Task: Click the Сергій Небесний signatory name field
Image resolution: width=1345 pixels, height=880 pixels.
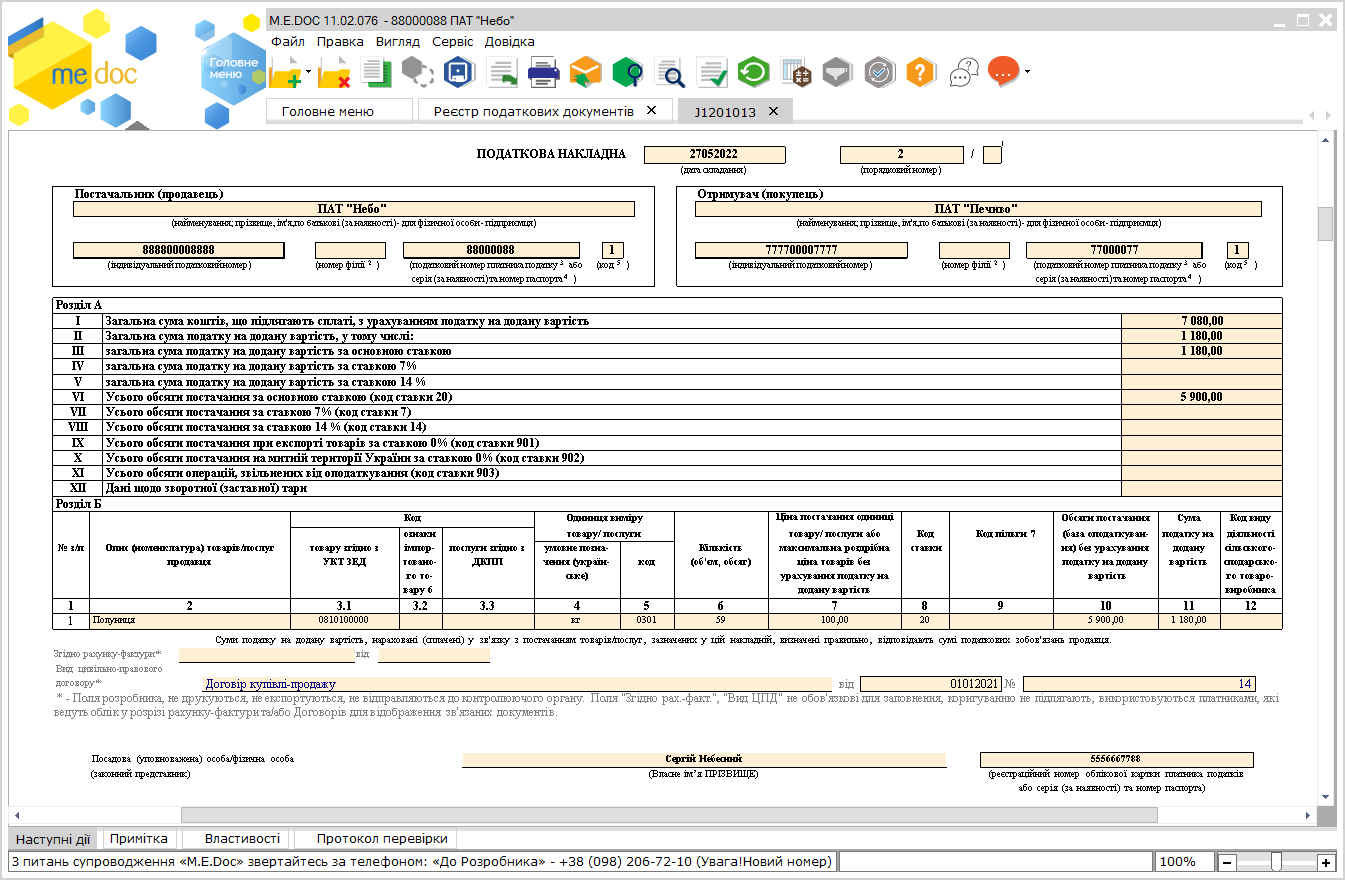Action: pyautogui.click(x=704, y=759)
